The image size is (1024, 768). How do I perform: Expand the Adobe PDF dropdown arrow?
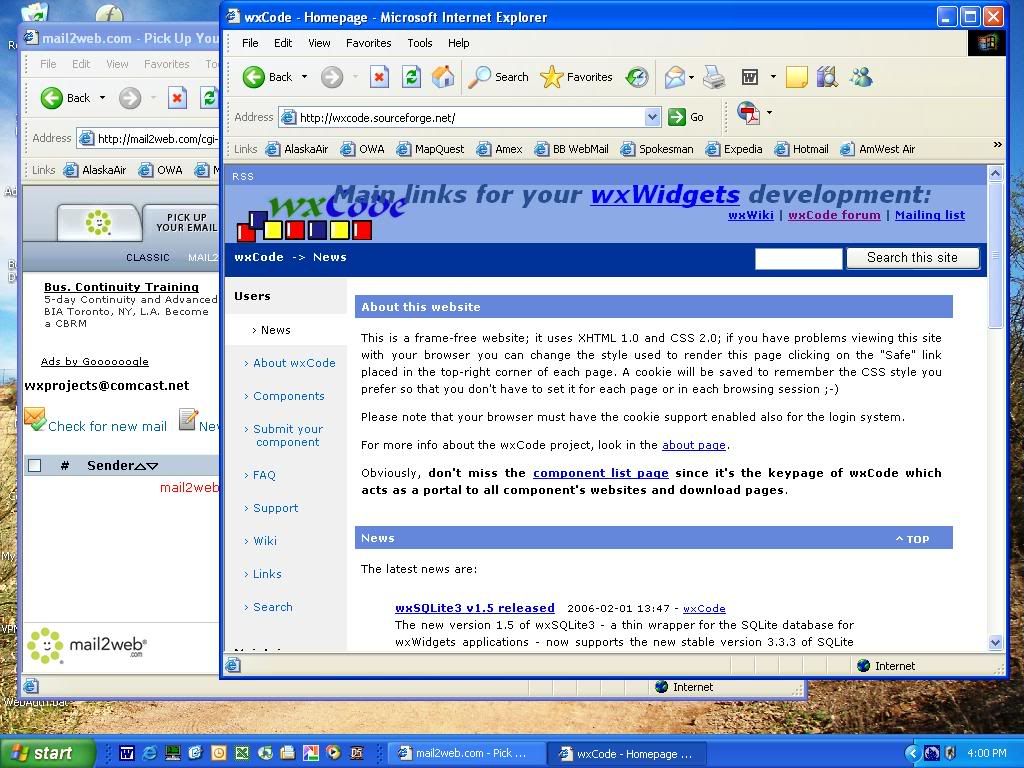tap(769, 113)
